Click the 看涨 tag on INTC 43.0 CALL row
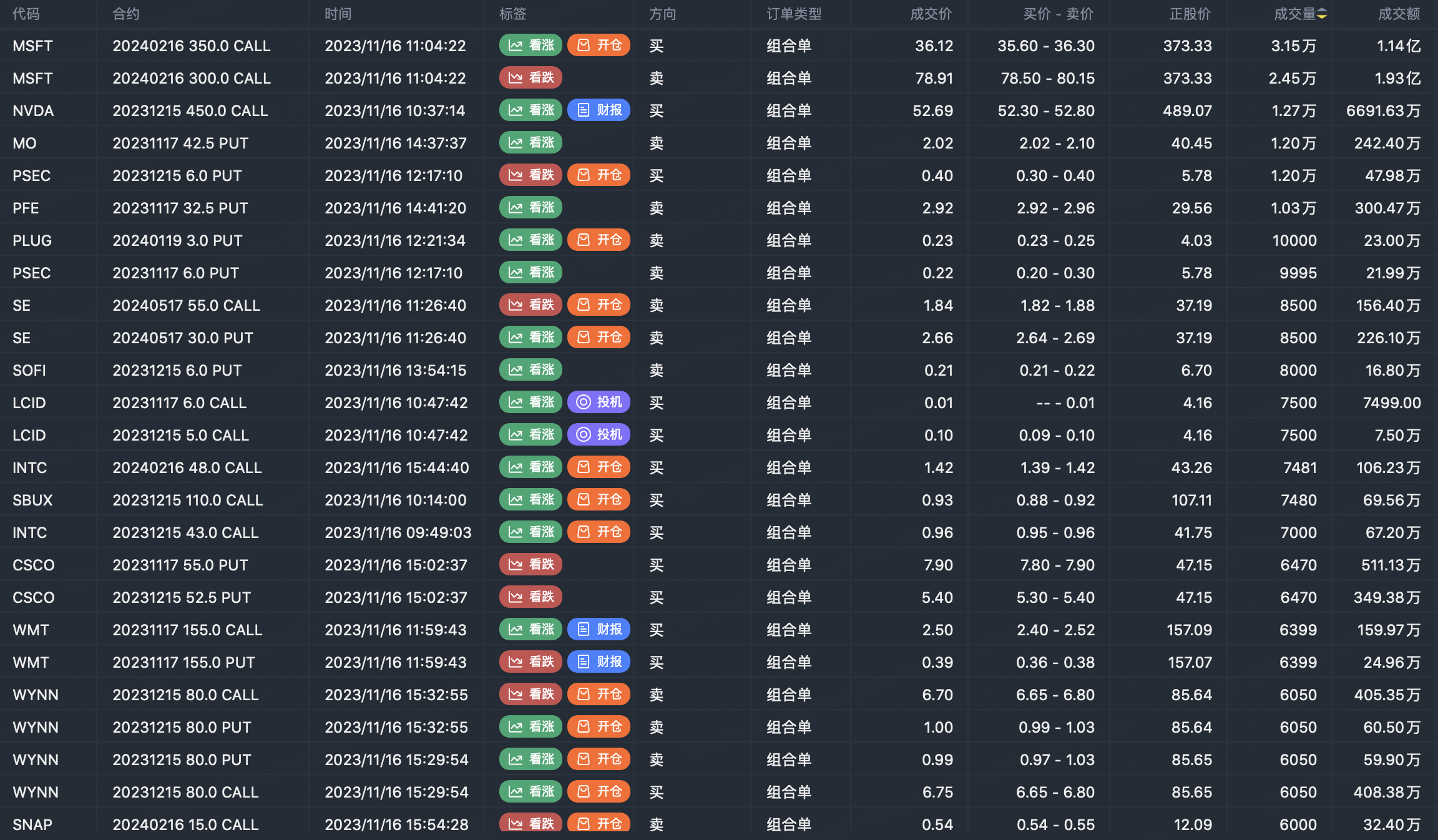1438x840 pixels. (x=531, y=532)
